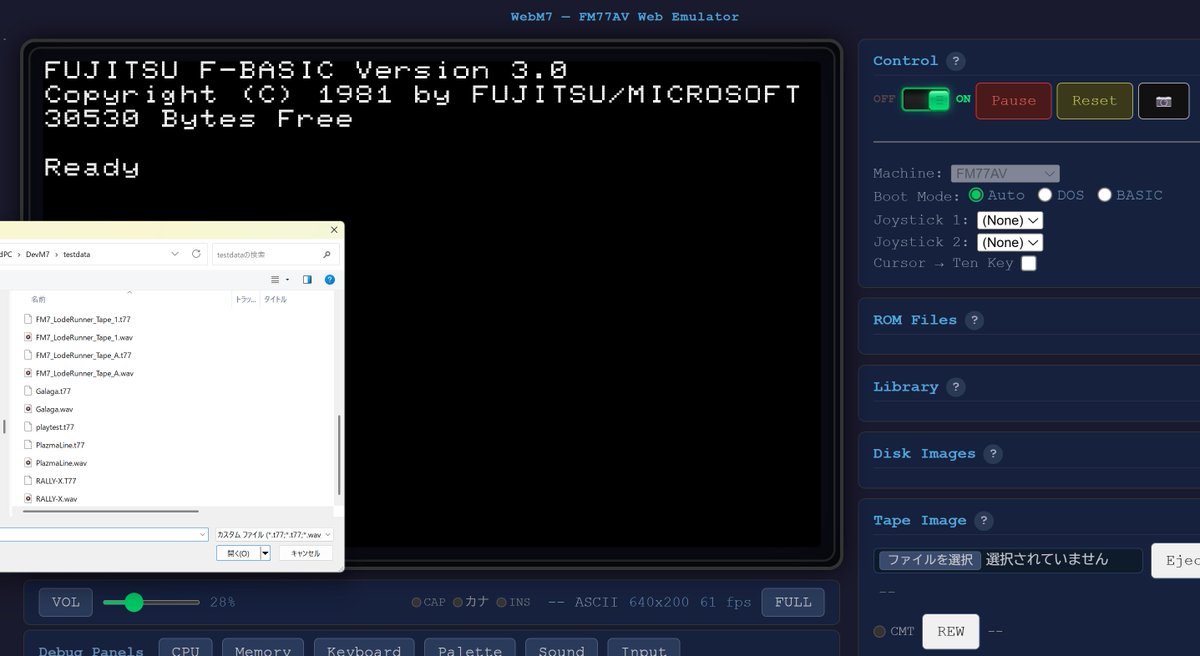Open the Memory debug panel
This screenshot has width=1200, height=656.
263,647
